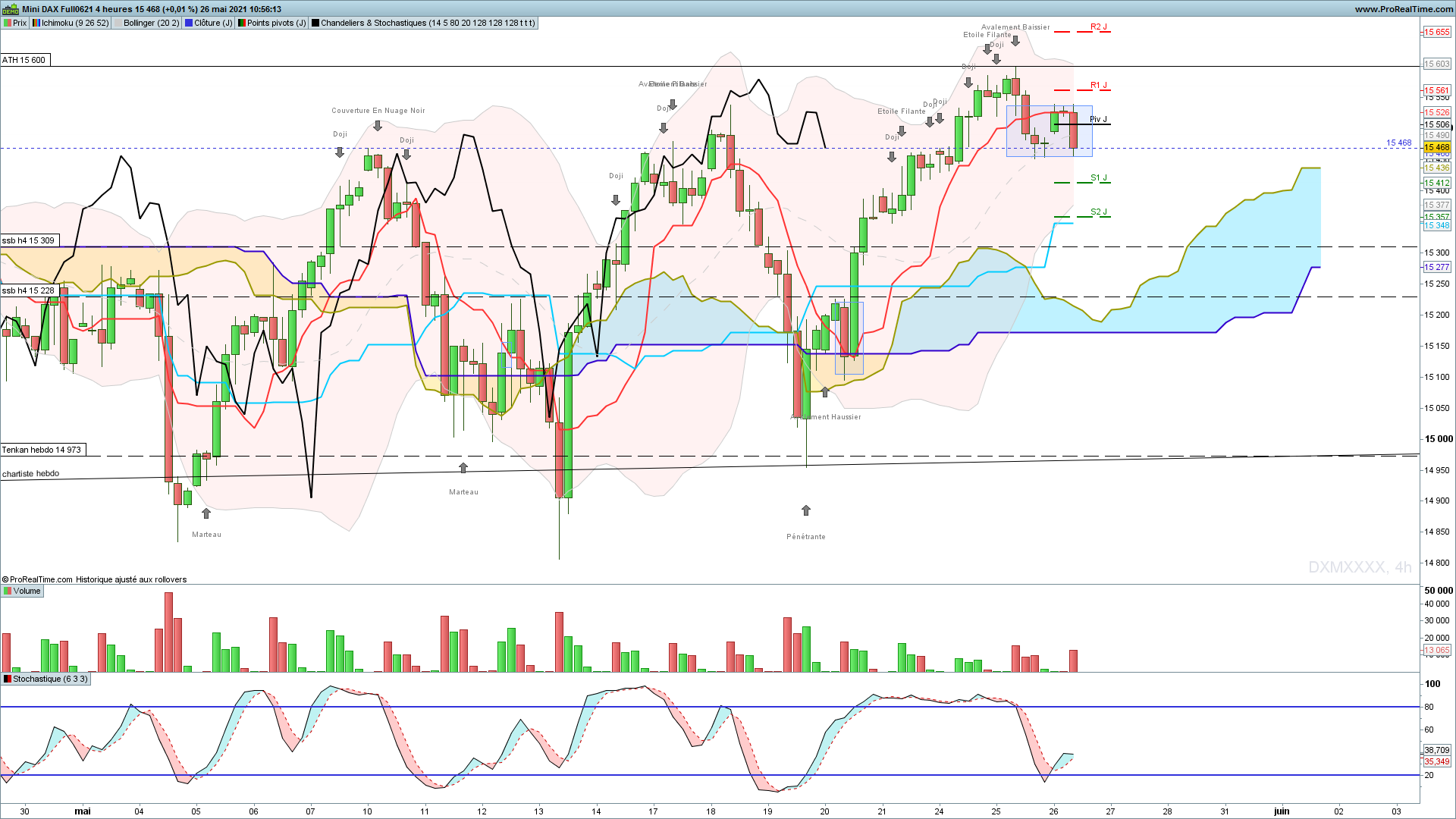
Task: Click the blue 15 277 price axis tag
Action: (1437, 267)
